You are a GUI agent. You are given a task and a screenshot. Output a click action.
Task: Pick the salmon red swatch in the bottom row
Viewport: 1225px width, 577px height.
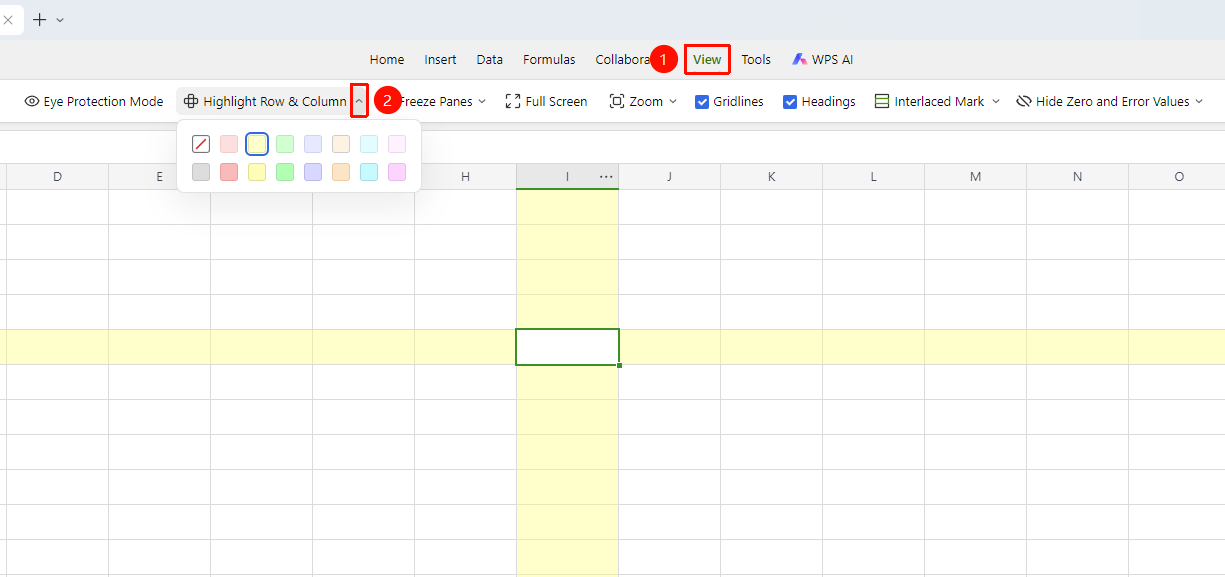229,172
